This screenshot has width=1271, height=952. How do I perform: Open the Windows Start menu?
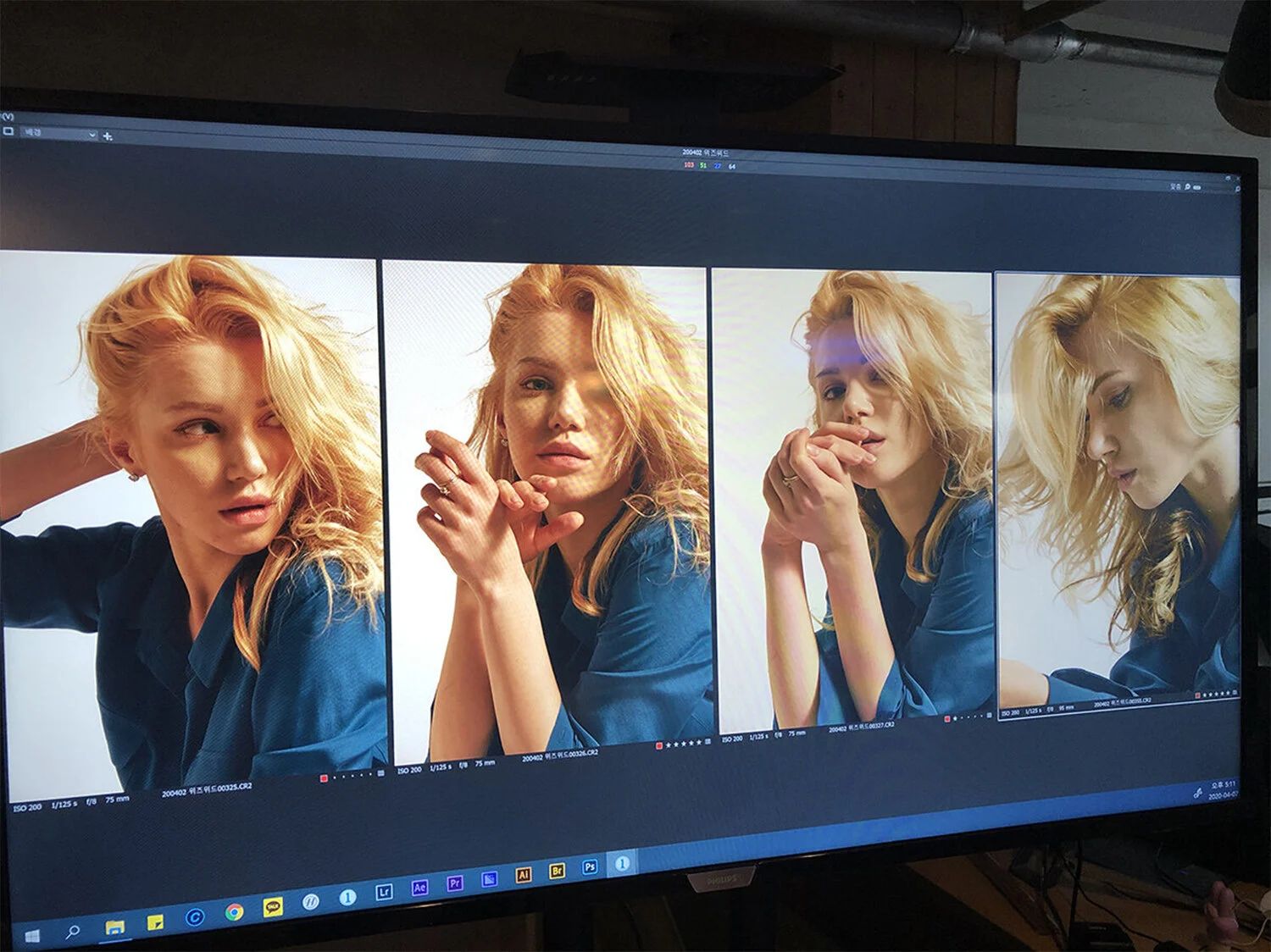[32, 936]
